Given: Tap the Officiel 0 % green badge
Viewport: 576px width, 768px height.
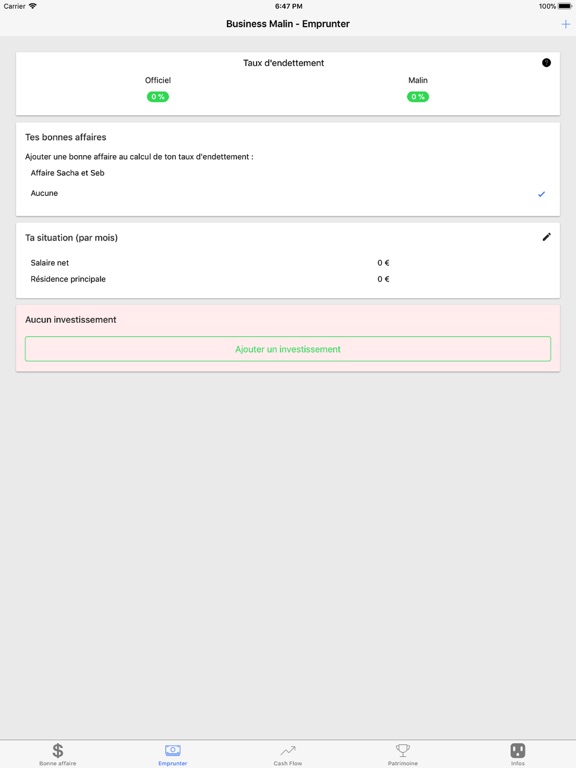Looking at the screenshot, I should point(158,97).
